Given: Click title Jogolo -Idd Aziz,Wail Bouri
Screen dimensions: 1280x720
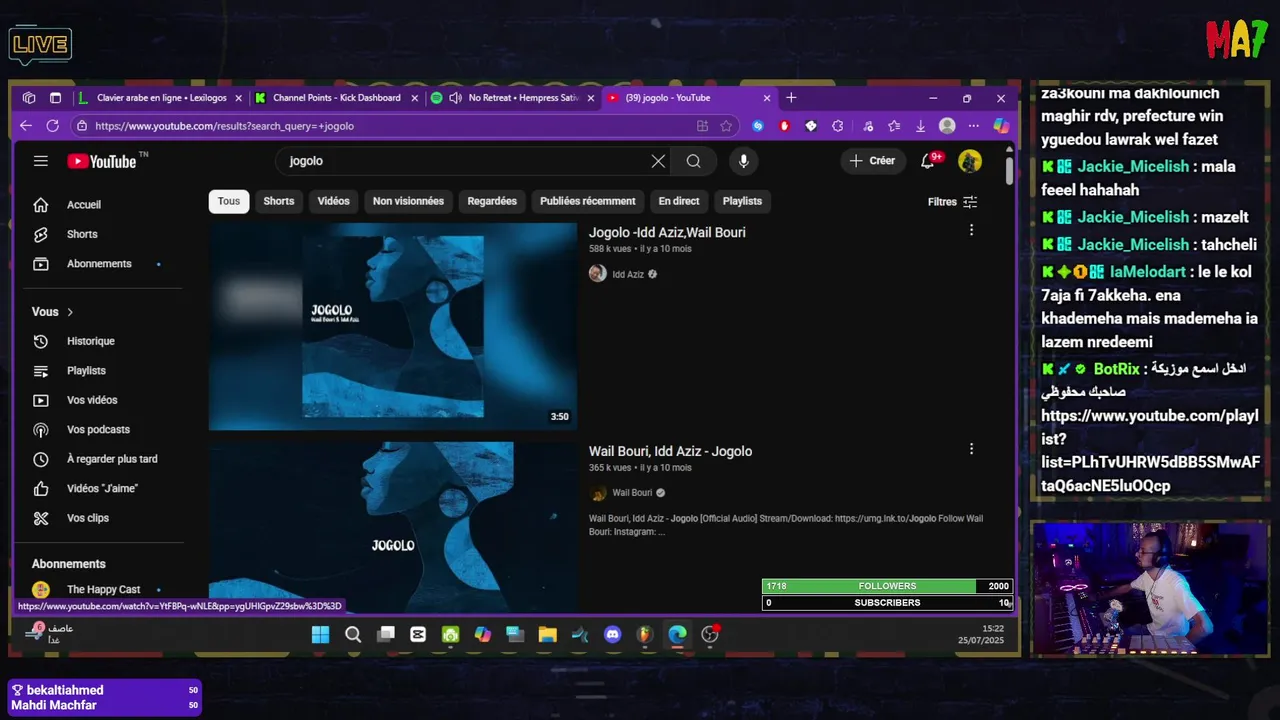Looking at the screenshot, I should tap(667, 233).
